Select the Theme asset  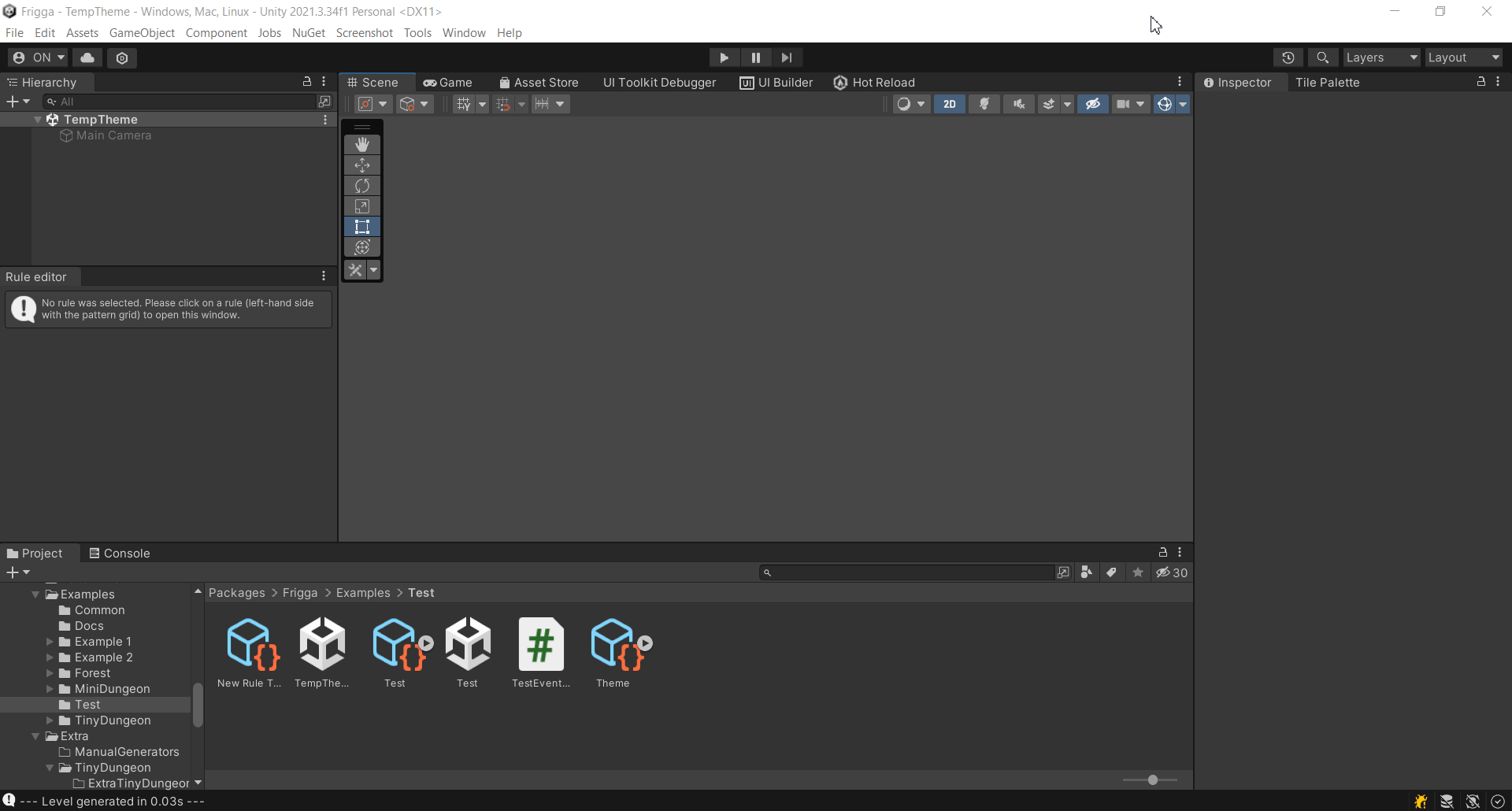(613, 653)
